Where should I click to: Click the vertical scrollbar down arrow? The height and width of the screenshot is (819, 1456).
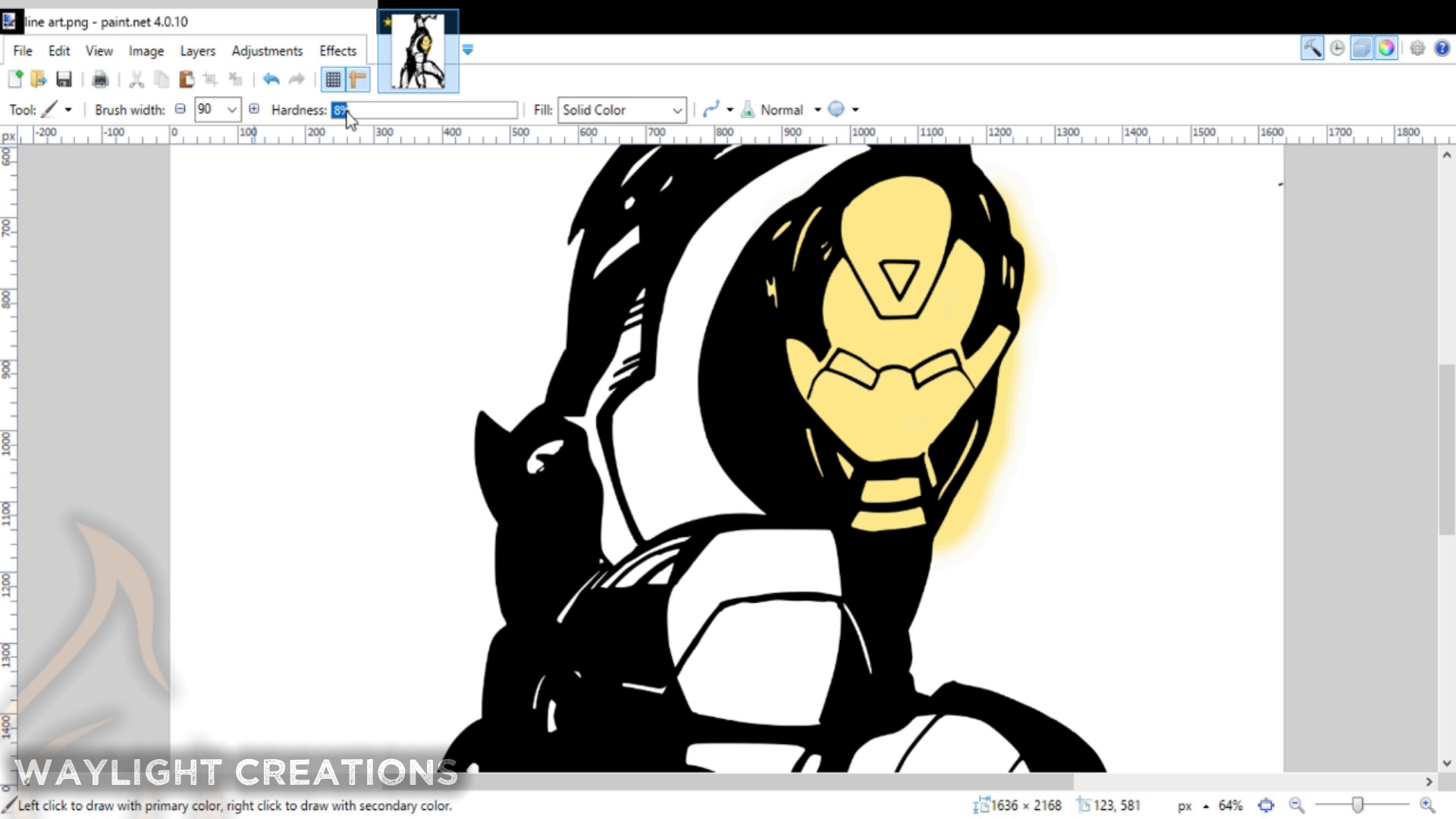coord(1446,764)
